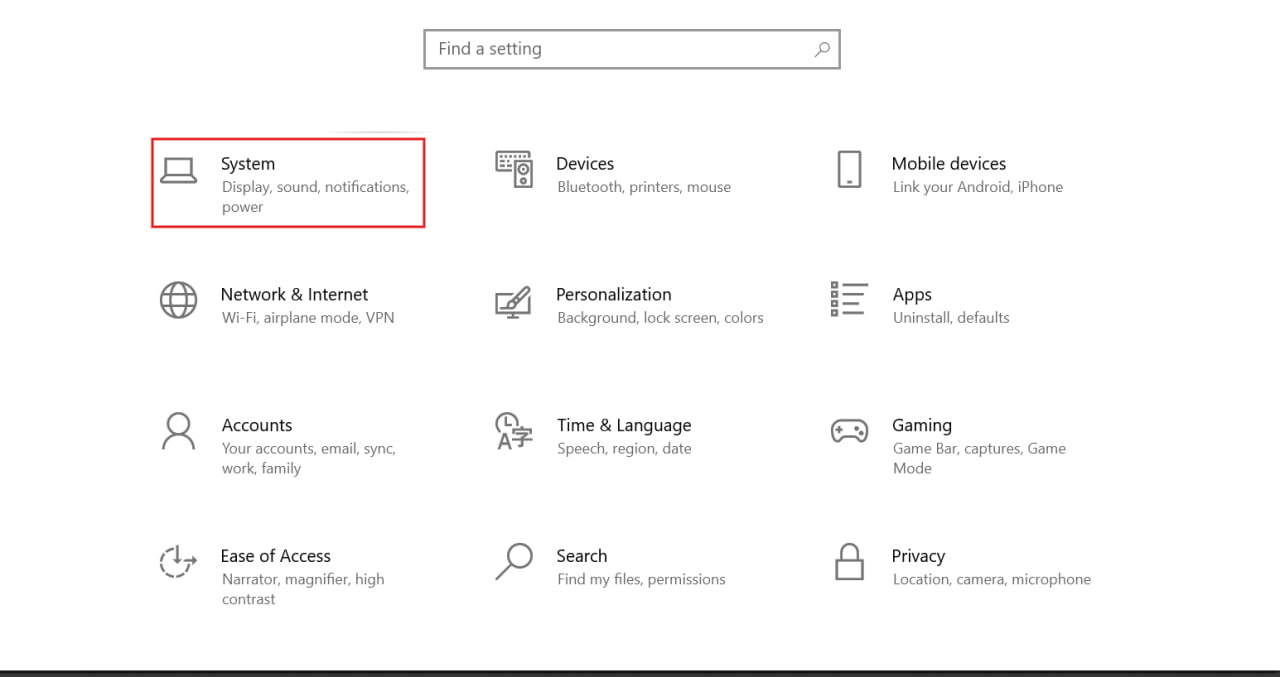Click the globe icon for Network & Internet

(x=179, y=300)
